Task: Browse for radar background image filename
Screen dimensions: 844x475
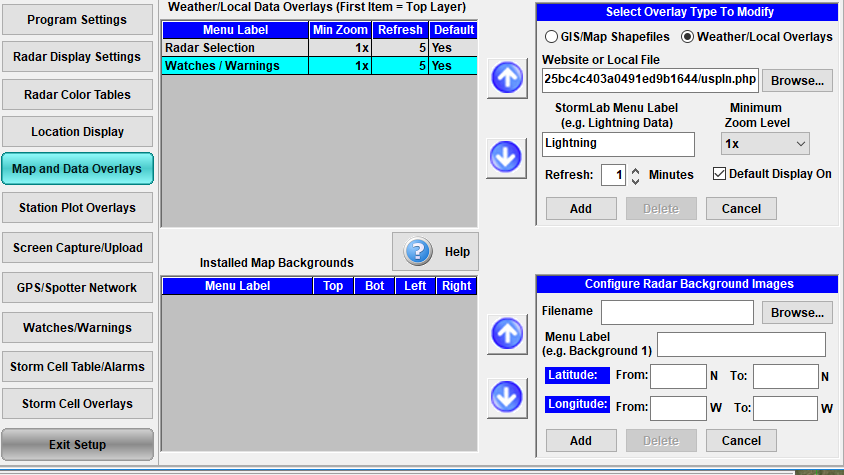Action: (797, 313)
